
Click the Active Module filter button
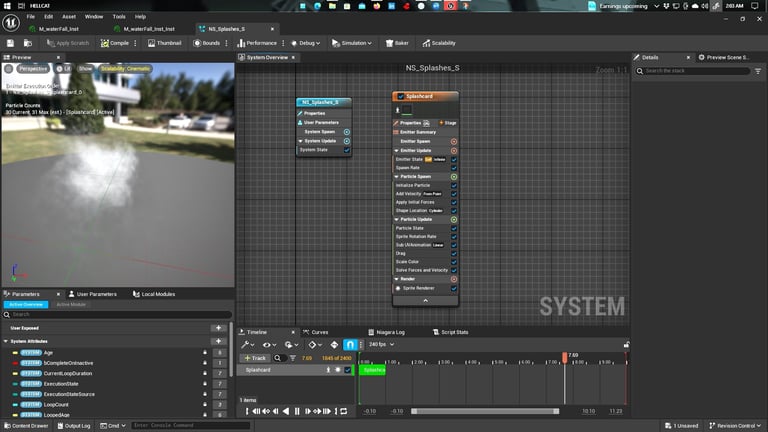(x=71, y=305)
